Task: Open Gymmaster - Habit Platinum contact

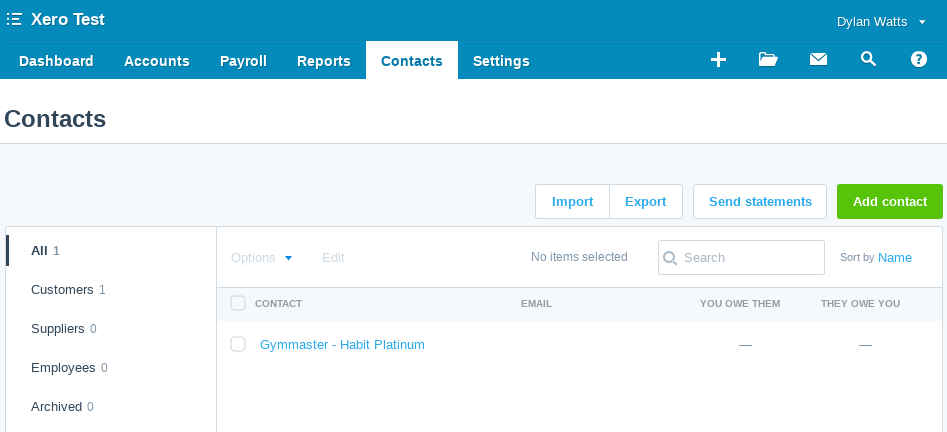Action: coord(342,344)
